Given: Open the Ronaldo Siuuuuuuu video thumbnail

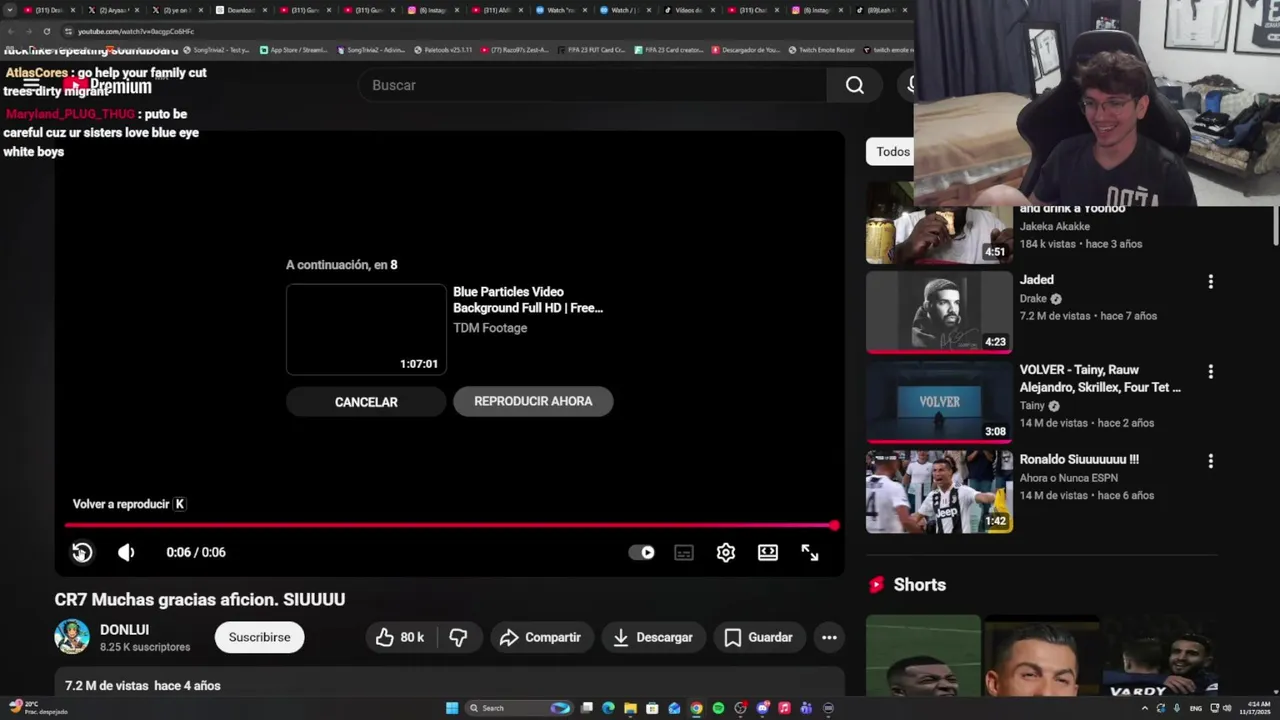Looking at the screenshot, I should click(939, 491).
